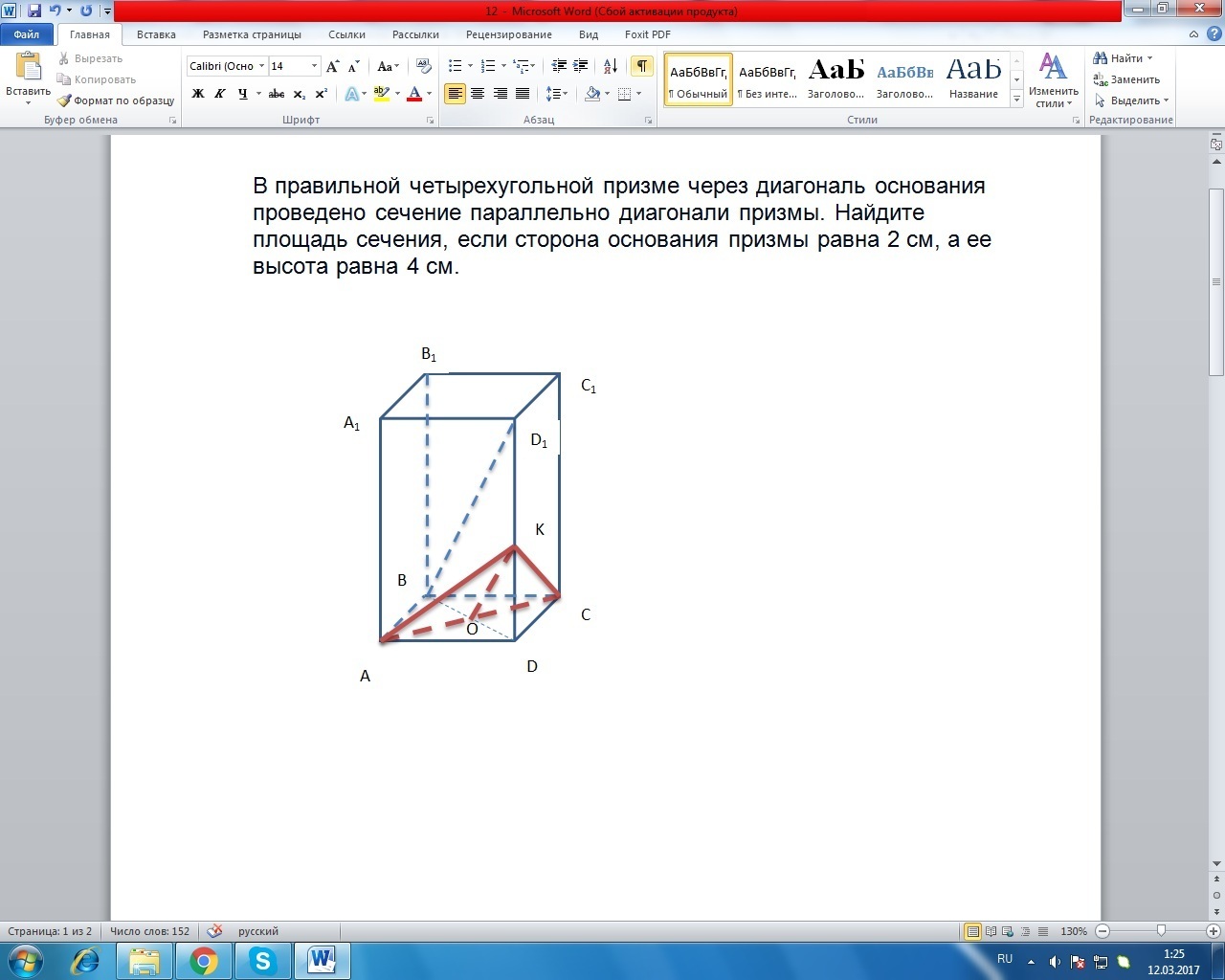
Task: Undo the last action
Action: (55, 11)
